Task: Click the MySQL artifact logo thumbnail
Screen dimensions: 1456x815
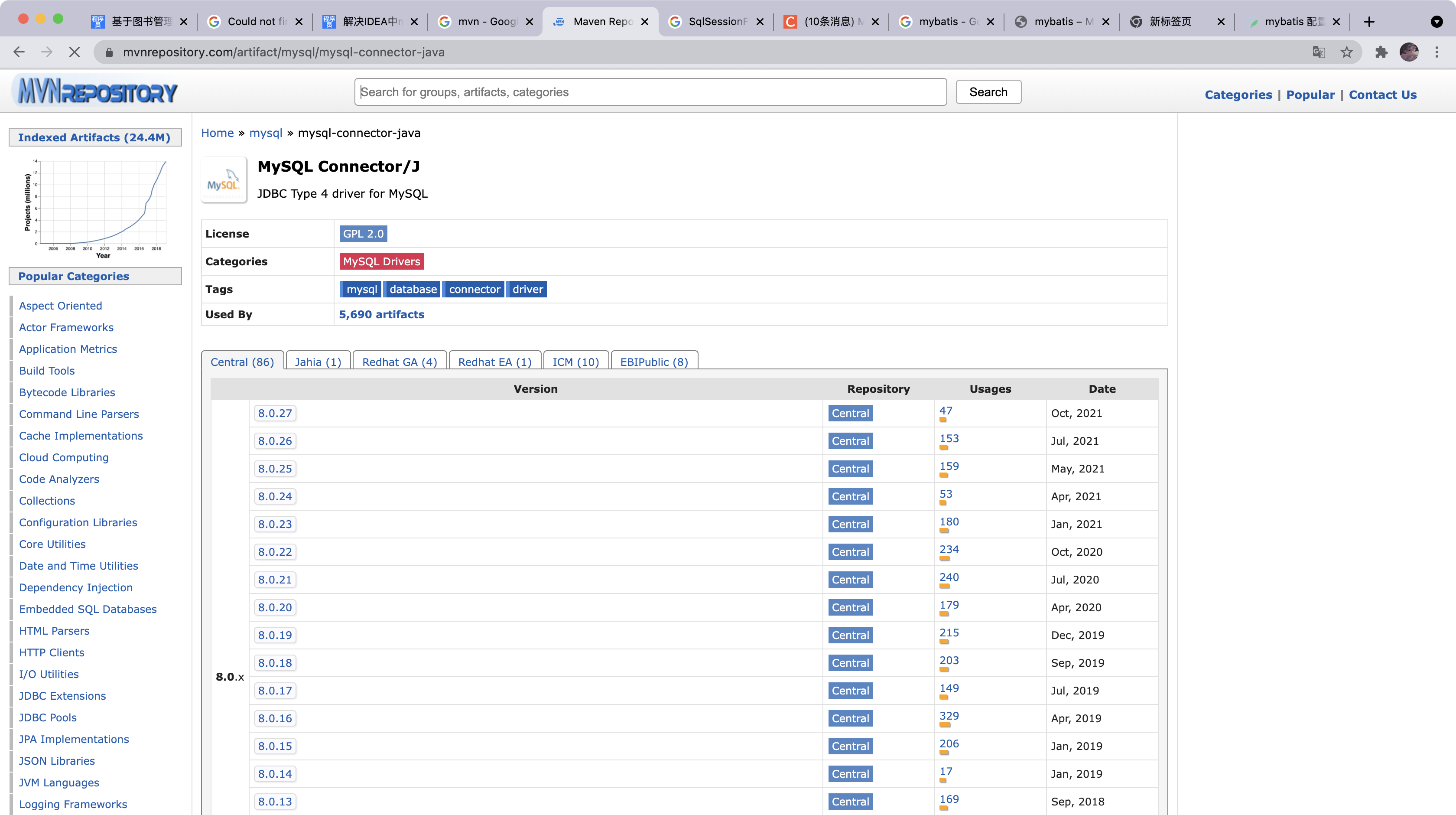Action: pos(224,180)
